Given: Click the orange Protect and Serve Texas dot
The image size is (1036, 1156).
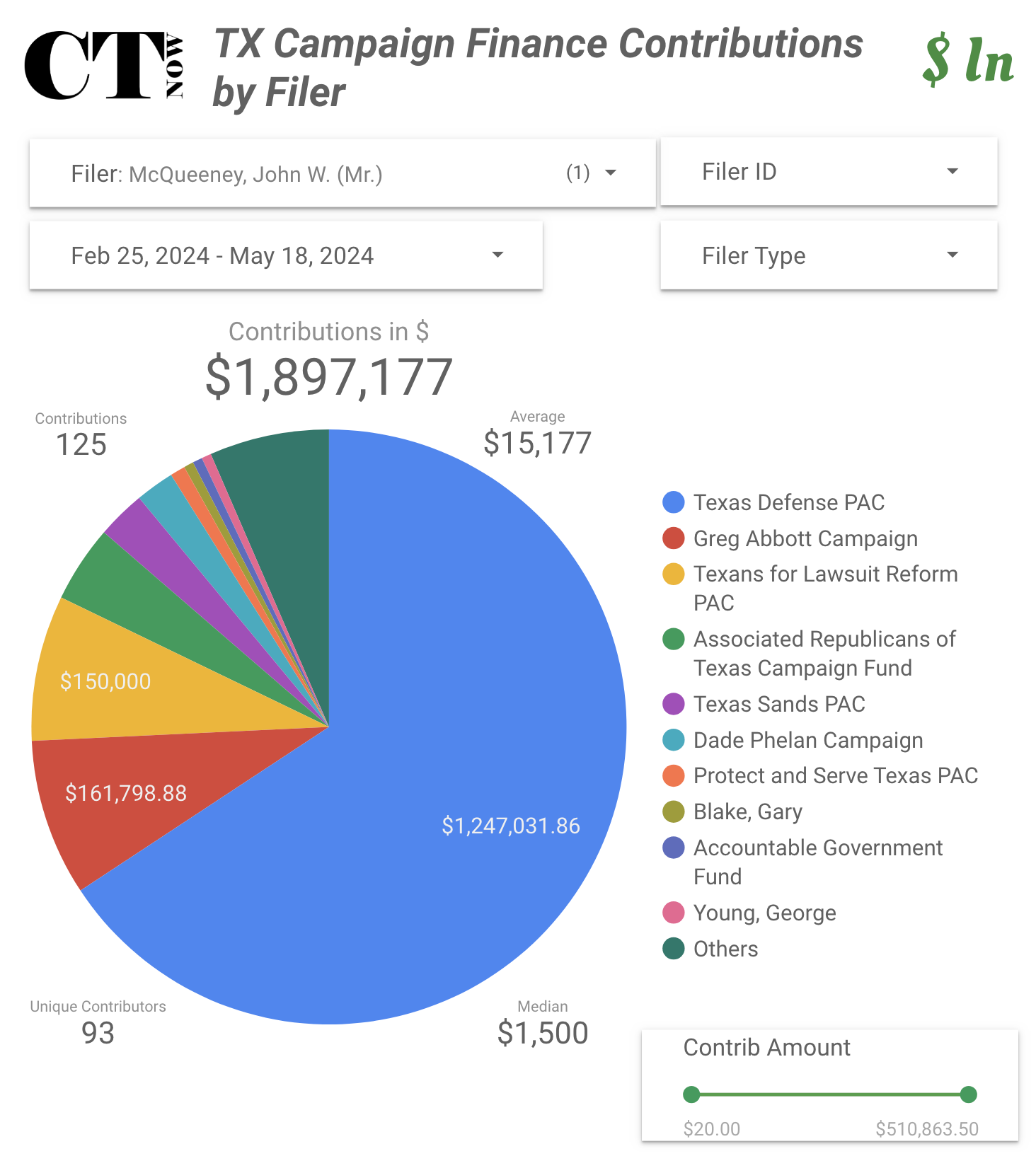Looking at the screenshot, I should coord(674,776).
